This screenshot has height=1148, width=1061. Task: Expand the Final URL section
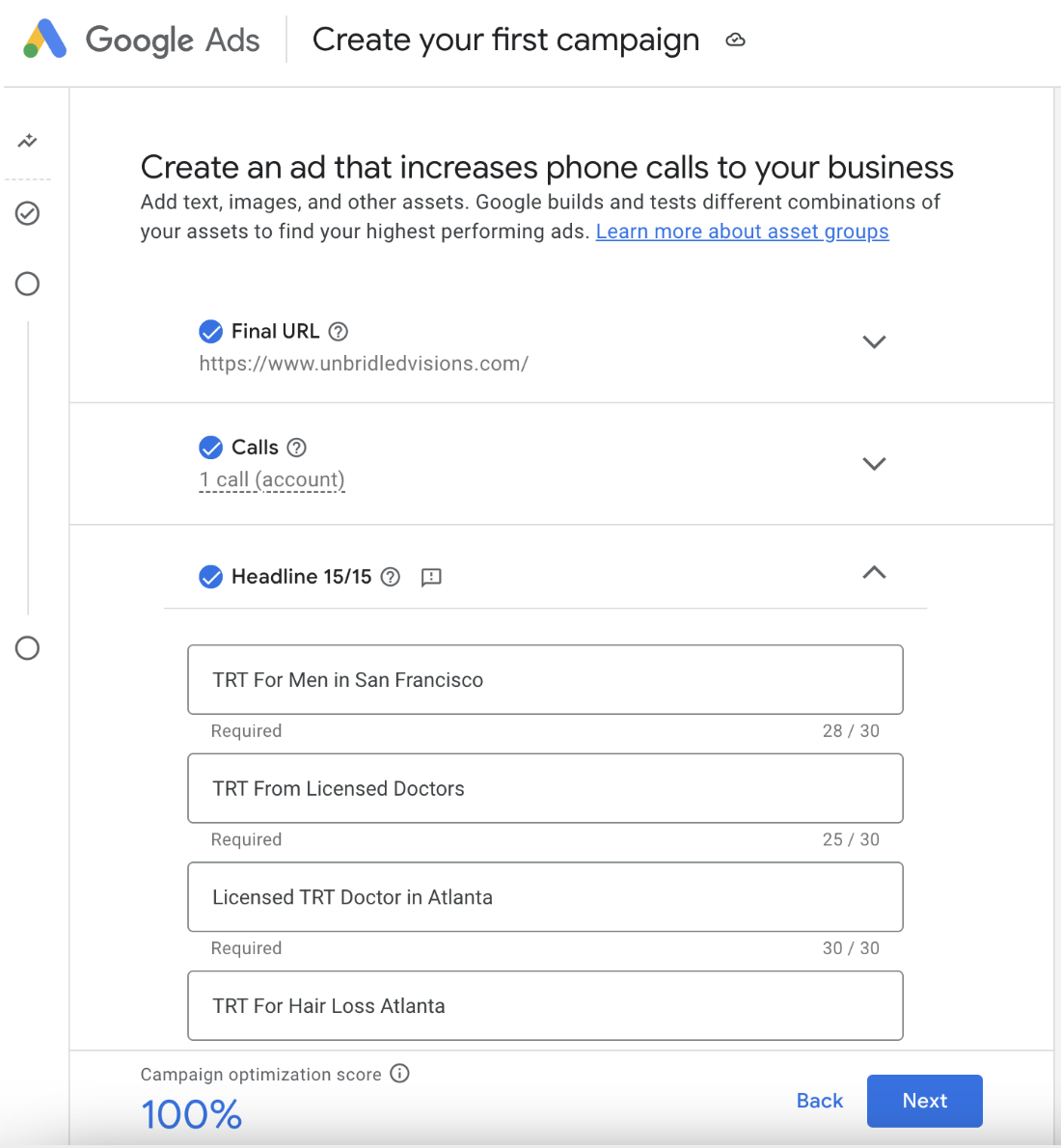point(874,342)
